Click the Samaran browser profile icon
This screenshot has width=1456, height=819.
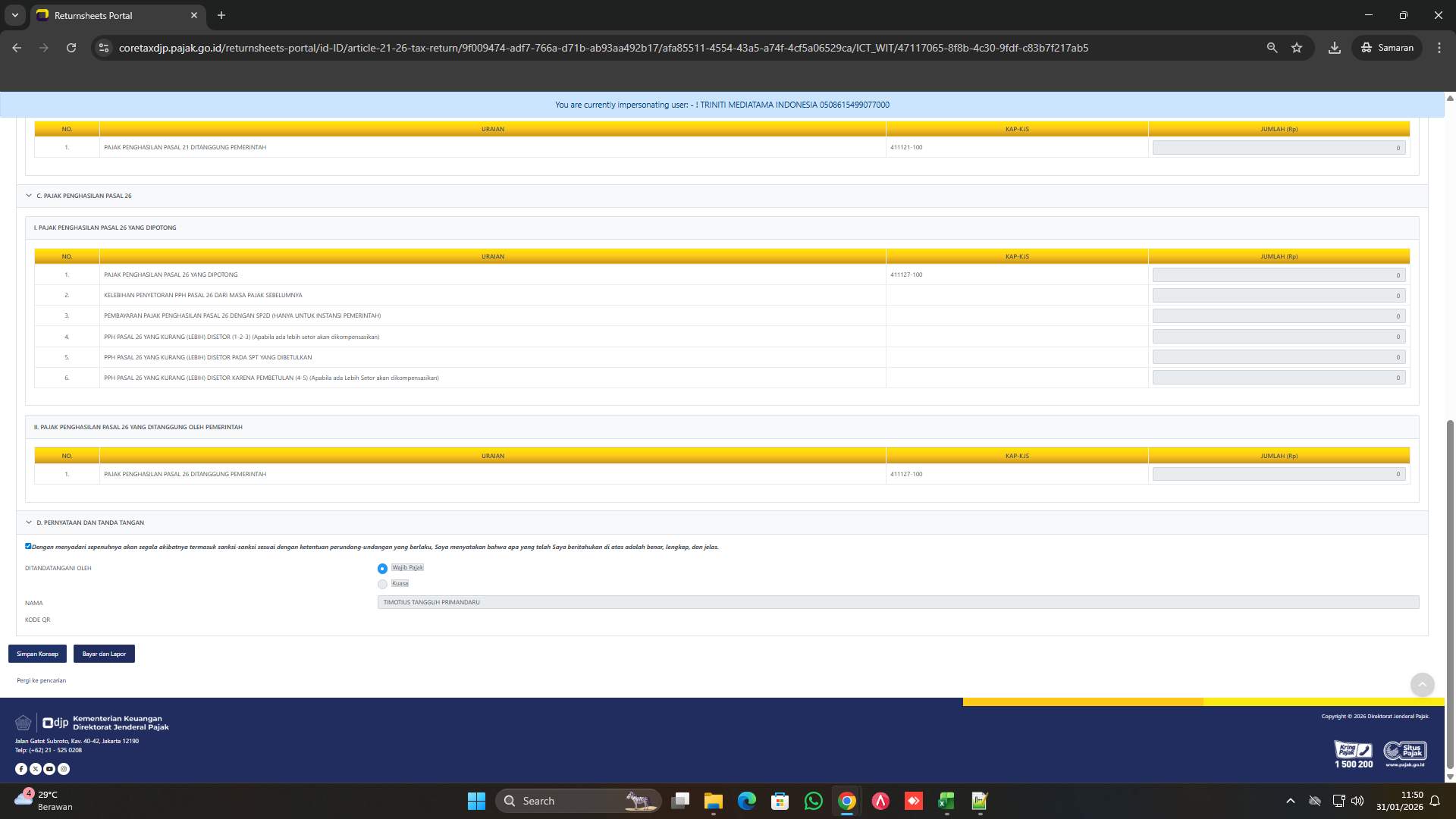[1386, 47]
